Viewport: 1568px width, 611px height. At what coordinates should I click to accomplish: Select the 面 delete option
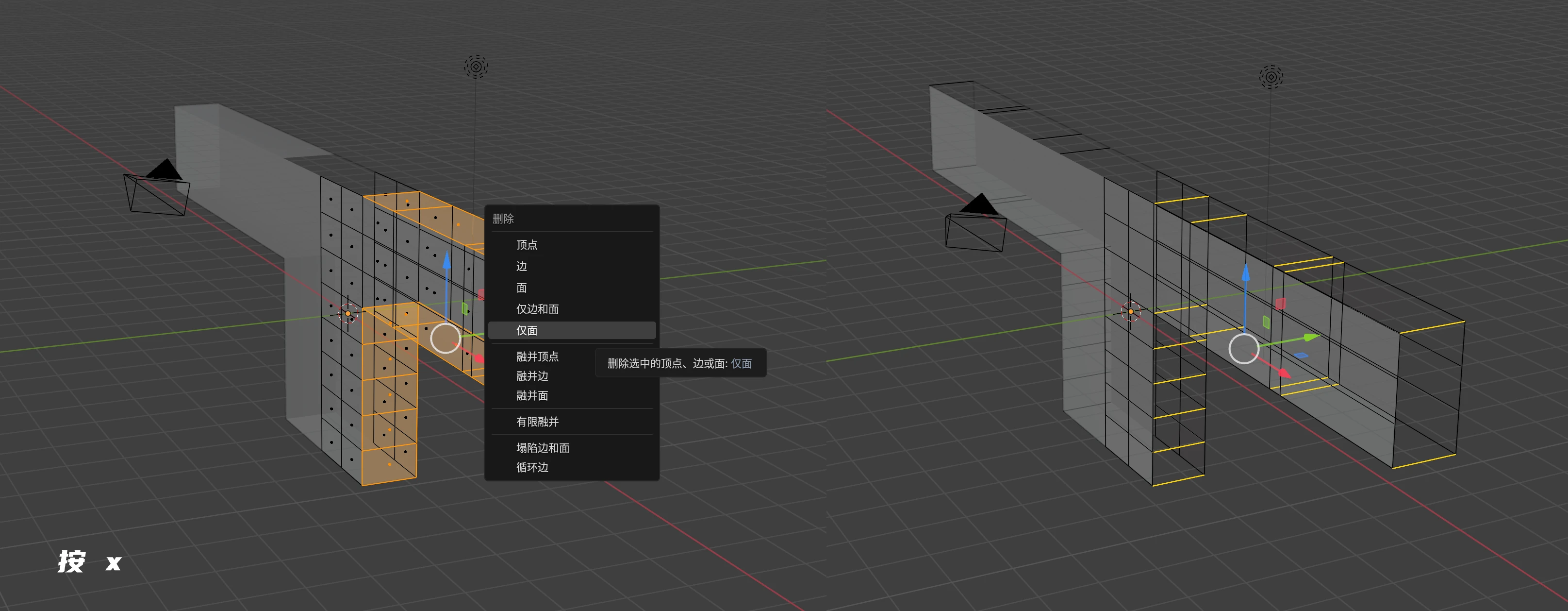[x=522, y=288]
